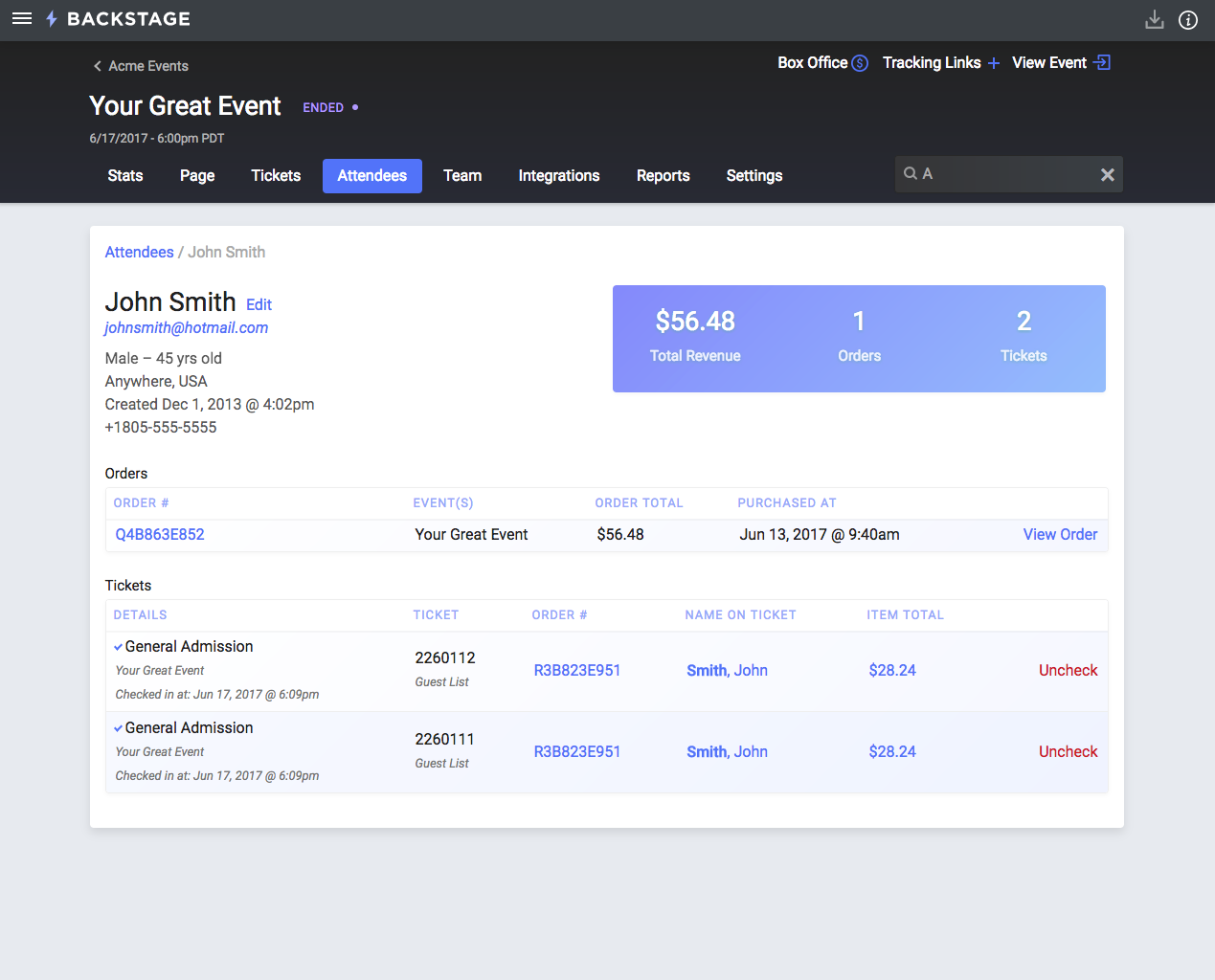The width and height of the screenshot is (1215, 980).
Task: Click Your Great Event in the Orders row
Action: point(471,535)
